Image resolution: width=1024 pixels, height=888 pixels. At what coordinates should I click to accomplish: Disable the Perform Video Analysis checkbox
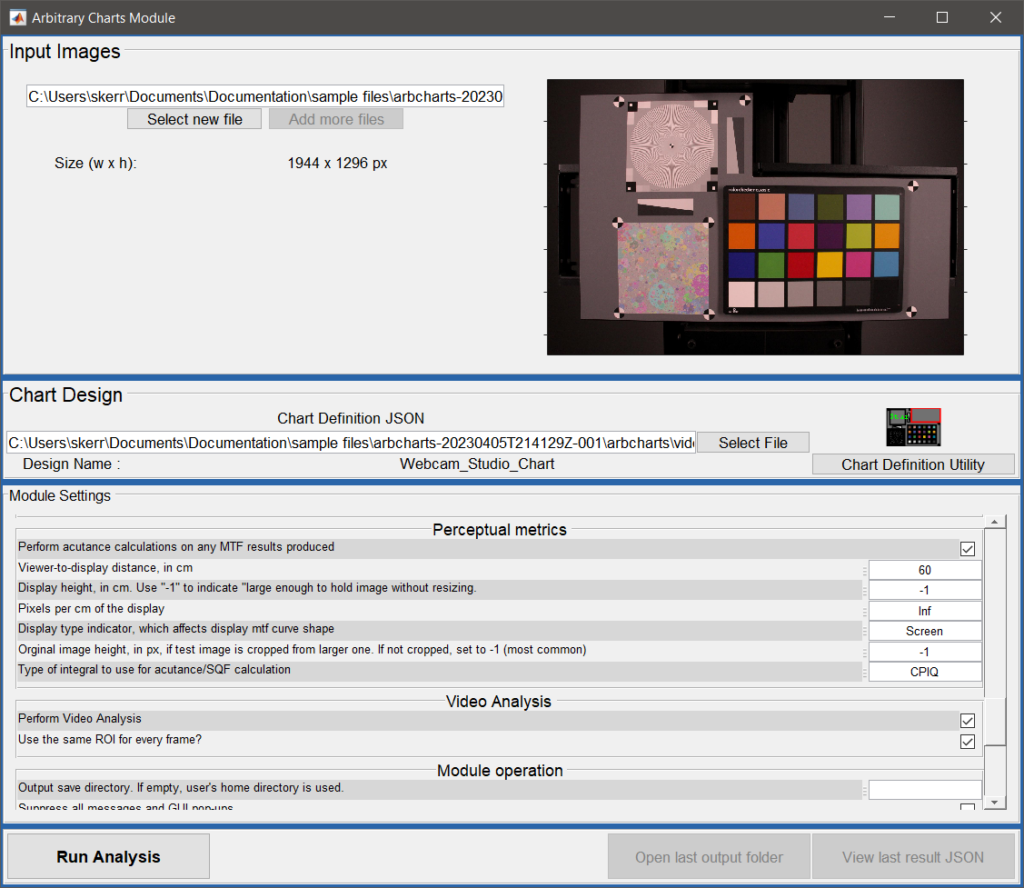(967, 720)
